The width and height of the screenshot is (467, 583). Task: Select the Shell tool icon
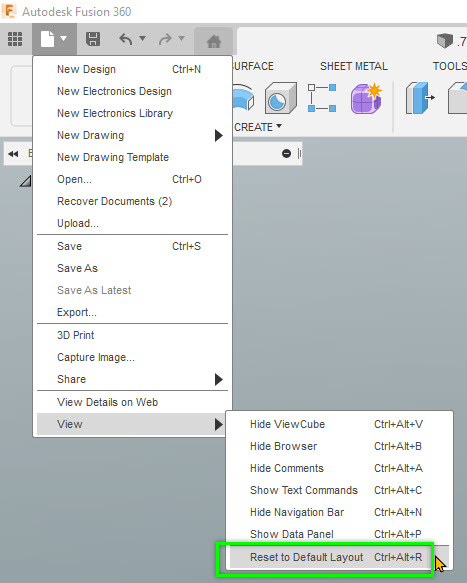(281, 98)
